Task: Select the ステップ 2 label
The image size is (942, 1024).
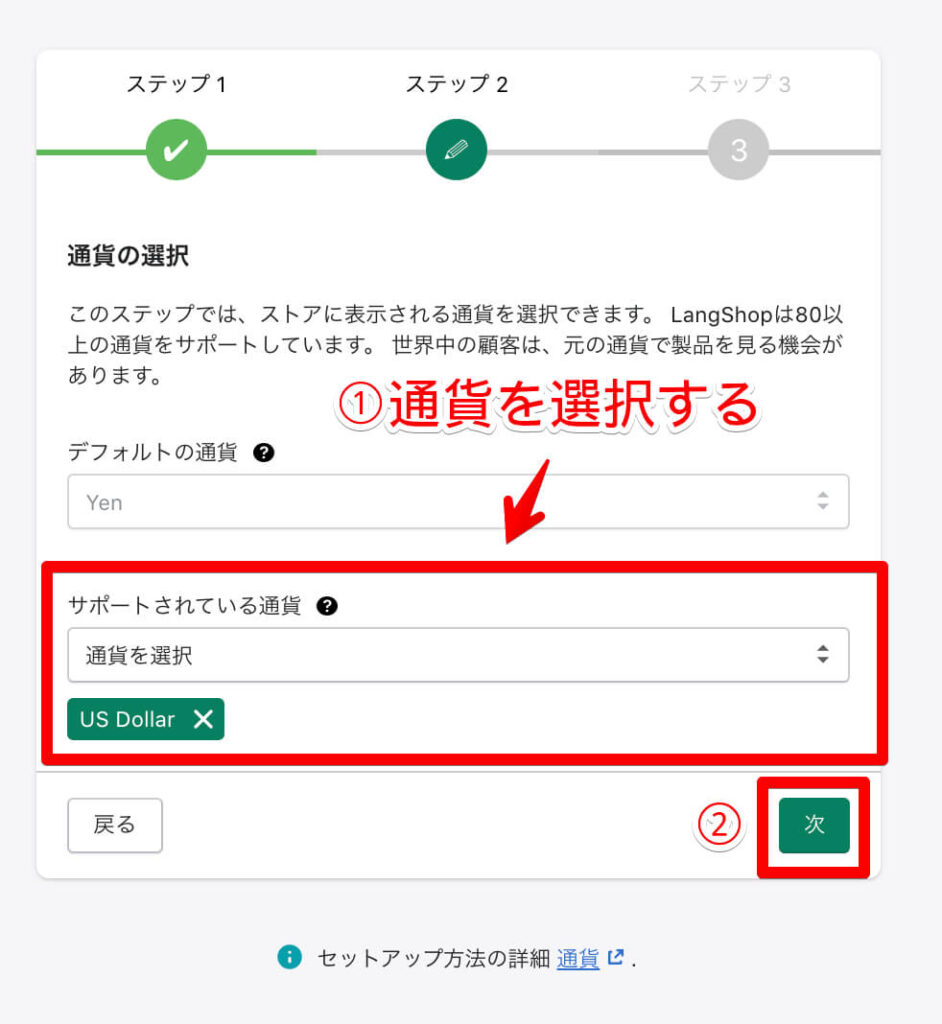Action: [457, 84]
